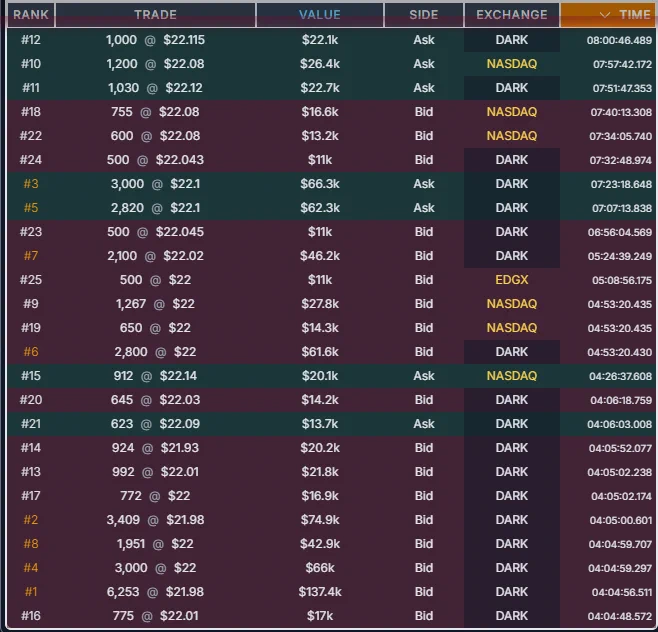The height and width of the screenshot is (632, 658).
Task: Click time 04:04:56.511
Action: [x=621, y=592]
